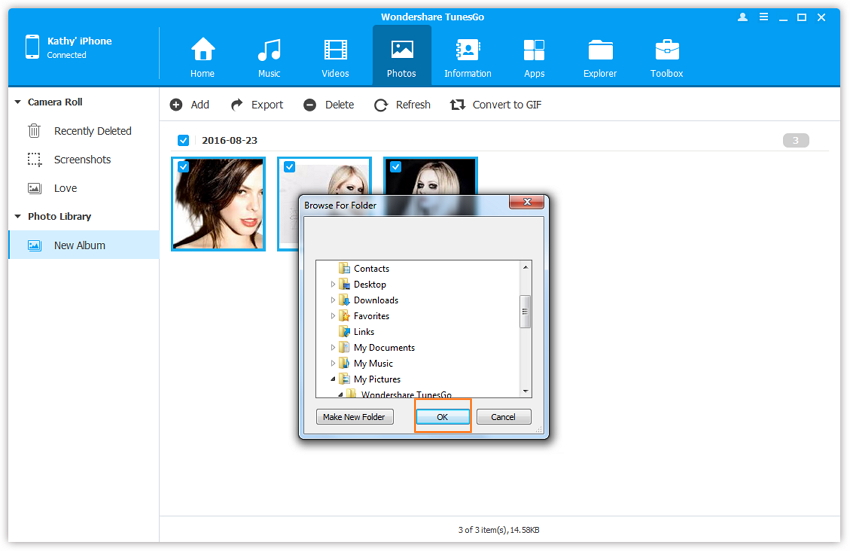Click the Convert to GIF toolbar icon

coord(458,105)
